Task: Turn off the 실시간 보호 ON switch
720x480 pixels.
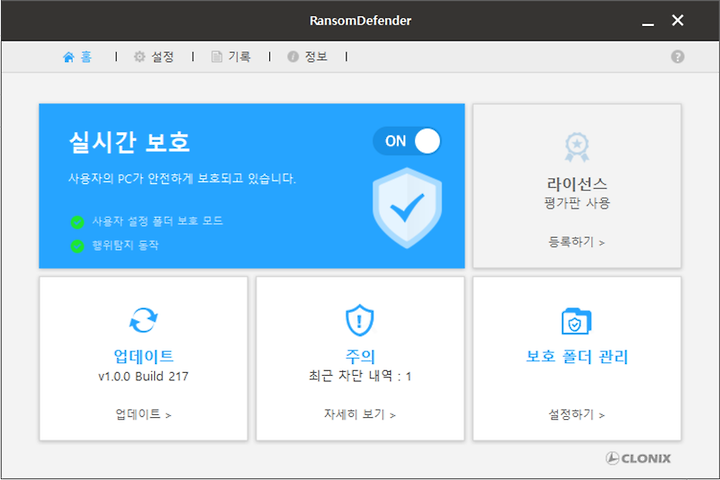Action: pos(407,141)
